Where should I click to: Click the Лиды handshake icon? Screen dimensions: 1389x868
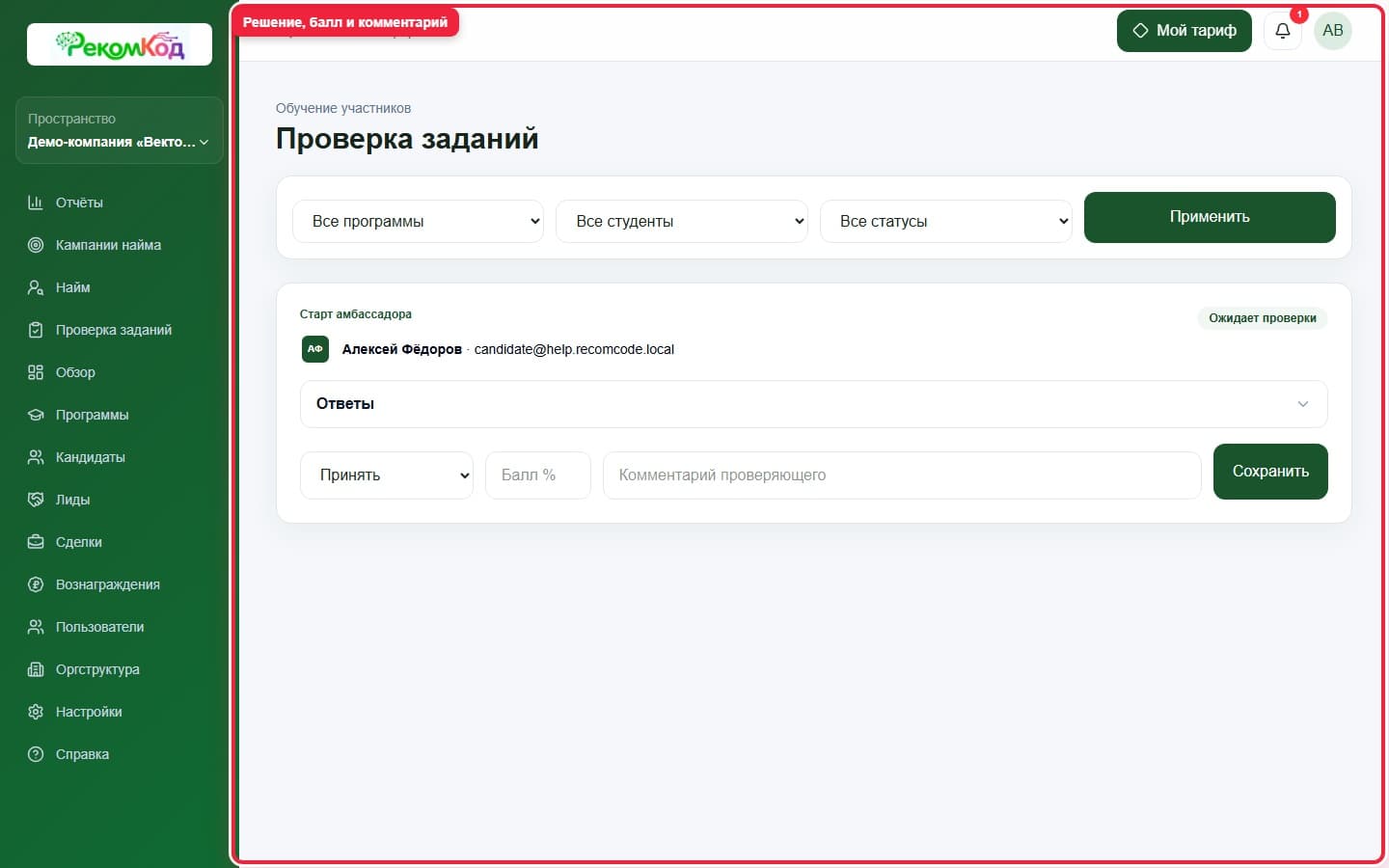(x=36, y=500)
